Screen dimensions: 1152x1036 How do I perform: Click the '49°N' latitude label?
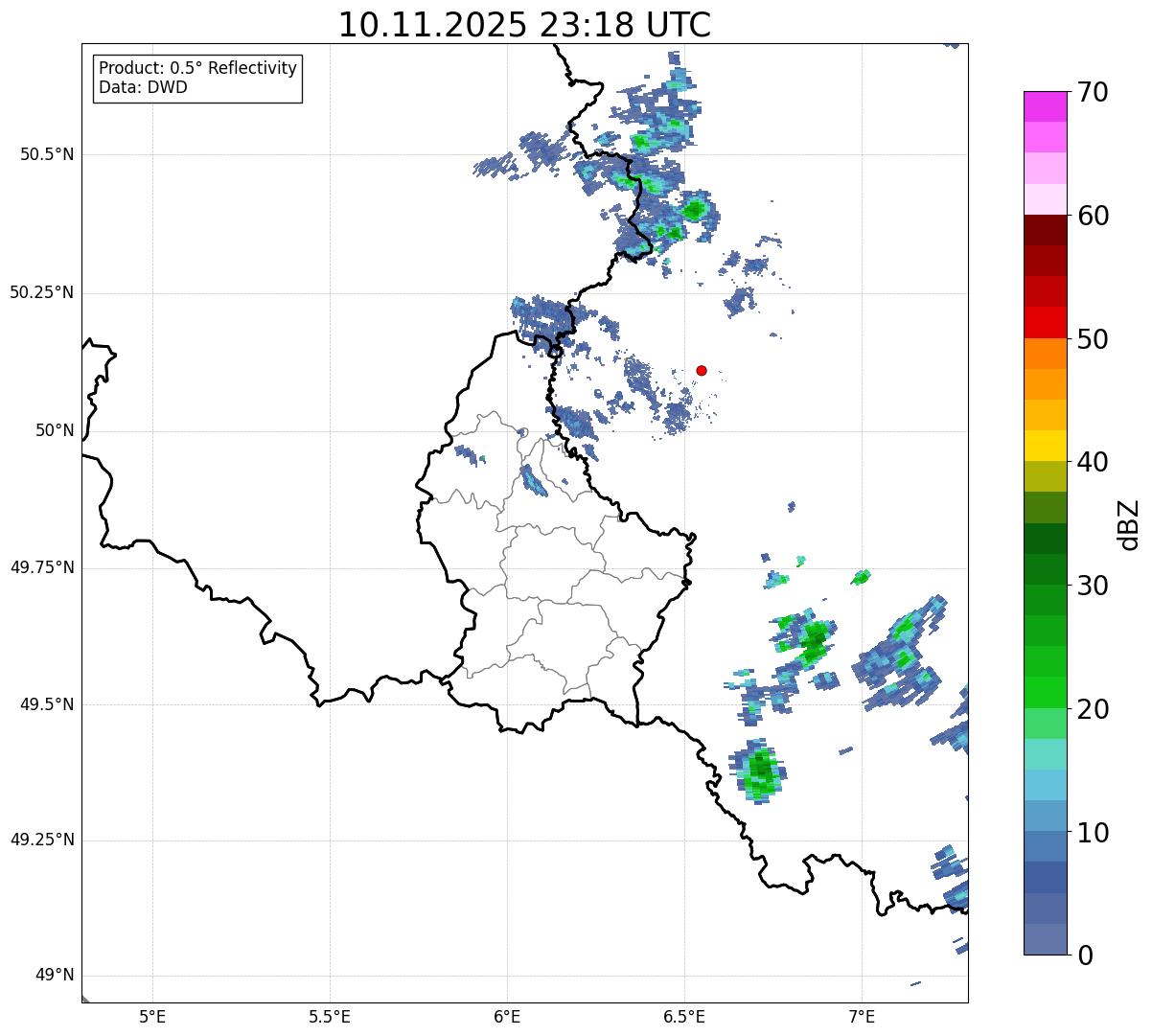pyautogui.click(x=55, y=976)
